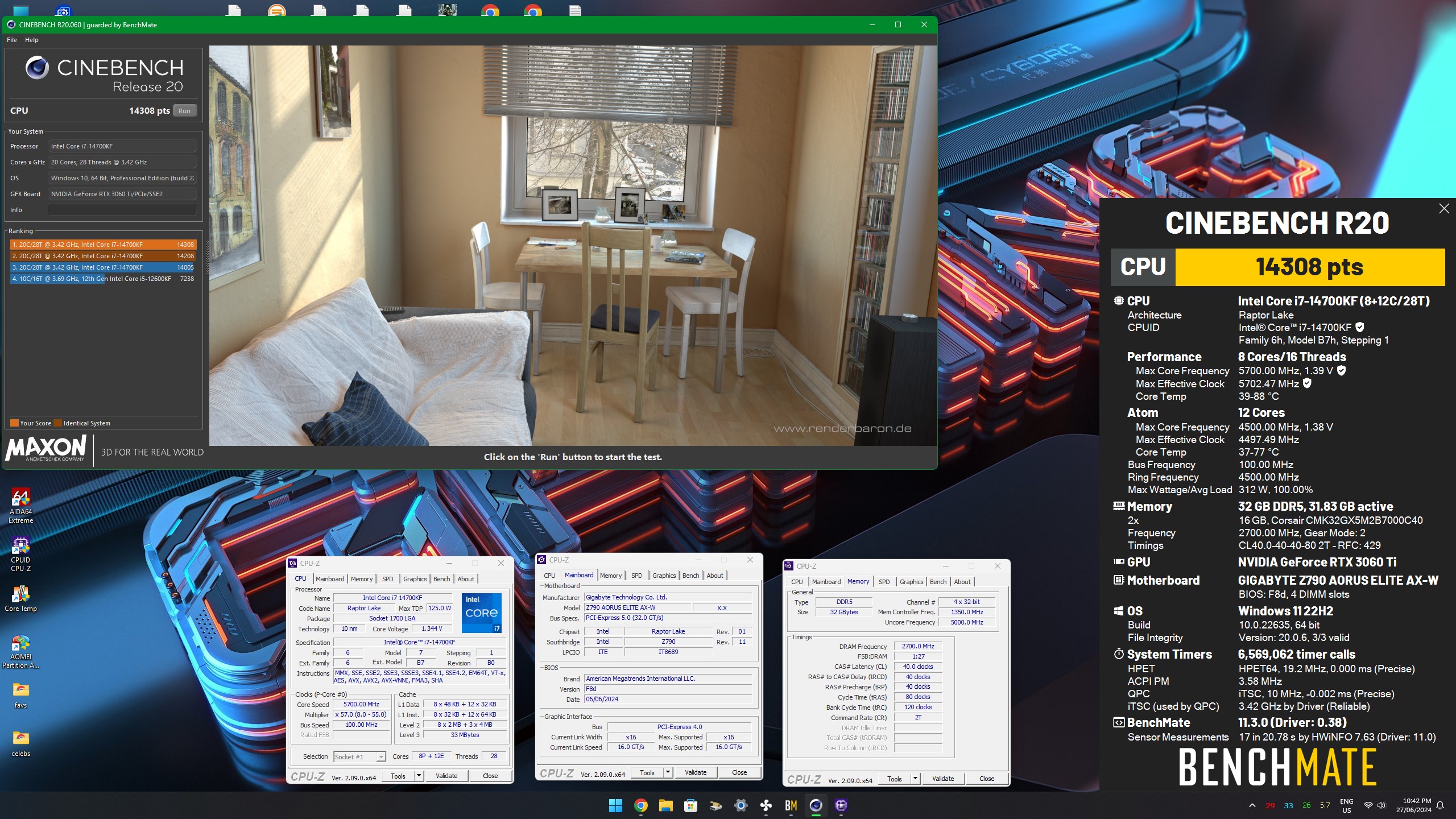Image resolution: width=1456 pixels, height=819 pixels.
Task: Select Memory tab in CPU-Z processor window
Action: point(362,579)
